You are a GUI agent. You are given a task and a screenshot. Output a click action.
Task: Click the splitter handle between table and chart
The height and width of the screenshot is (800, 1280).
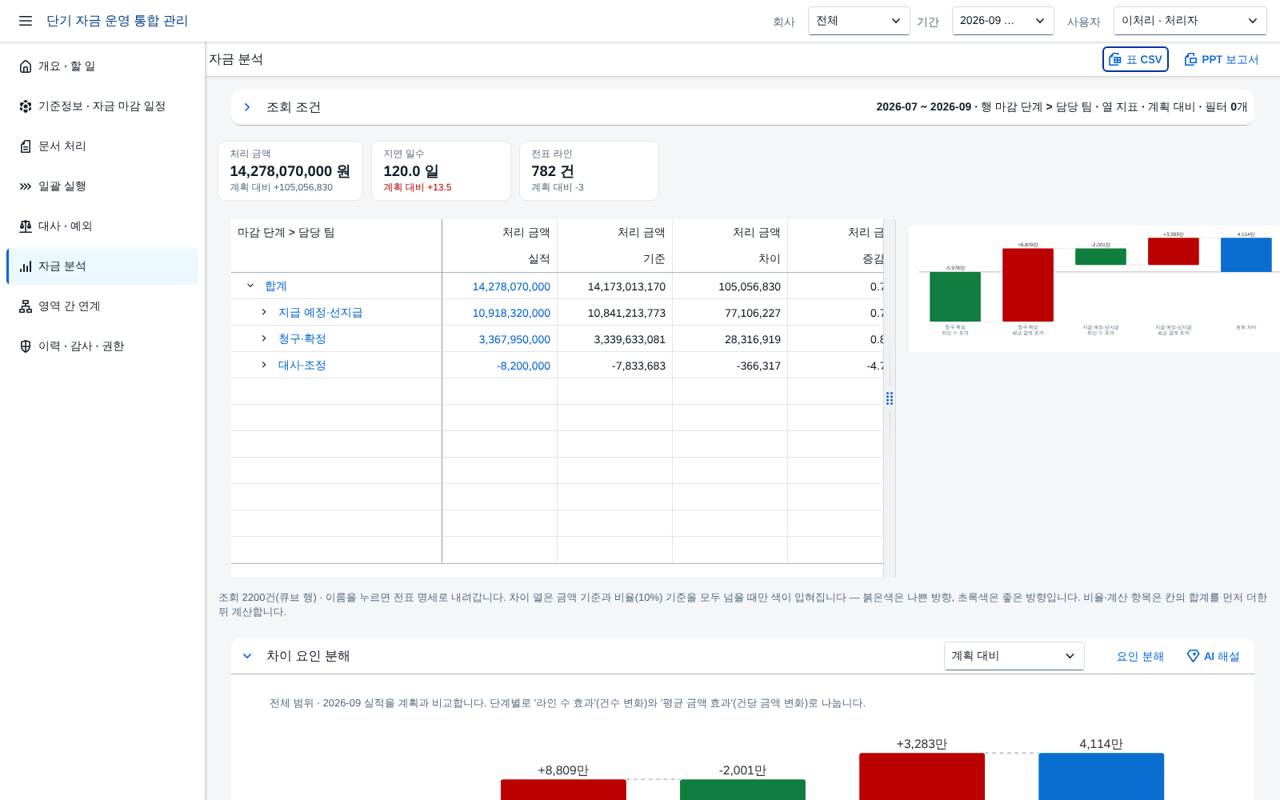tap(889, 398)
